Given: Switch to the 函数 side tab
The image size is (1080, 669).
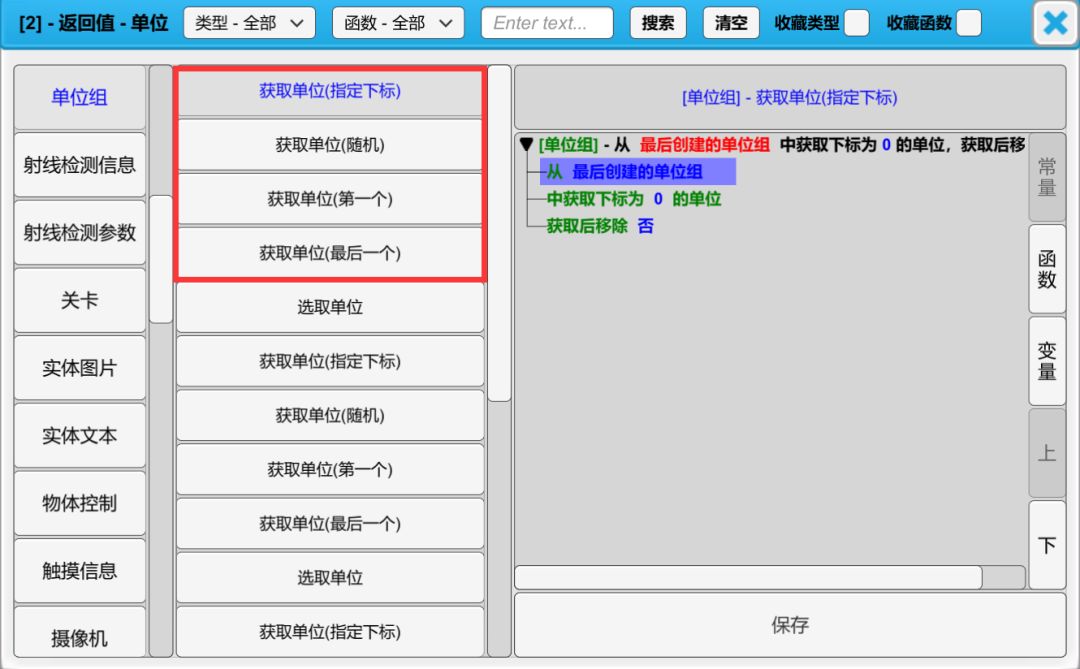Looking at the screenshot, I should [1046, 269].
